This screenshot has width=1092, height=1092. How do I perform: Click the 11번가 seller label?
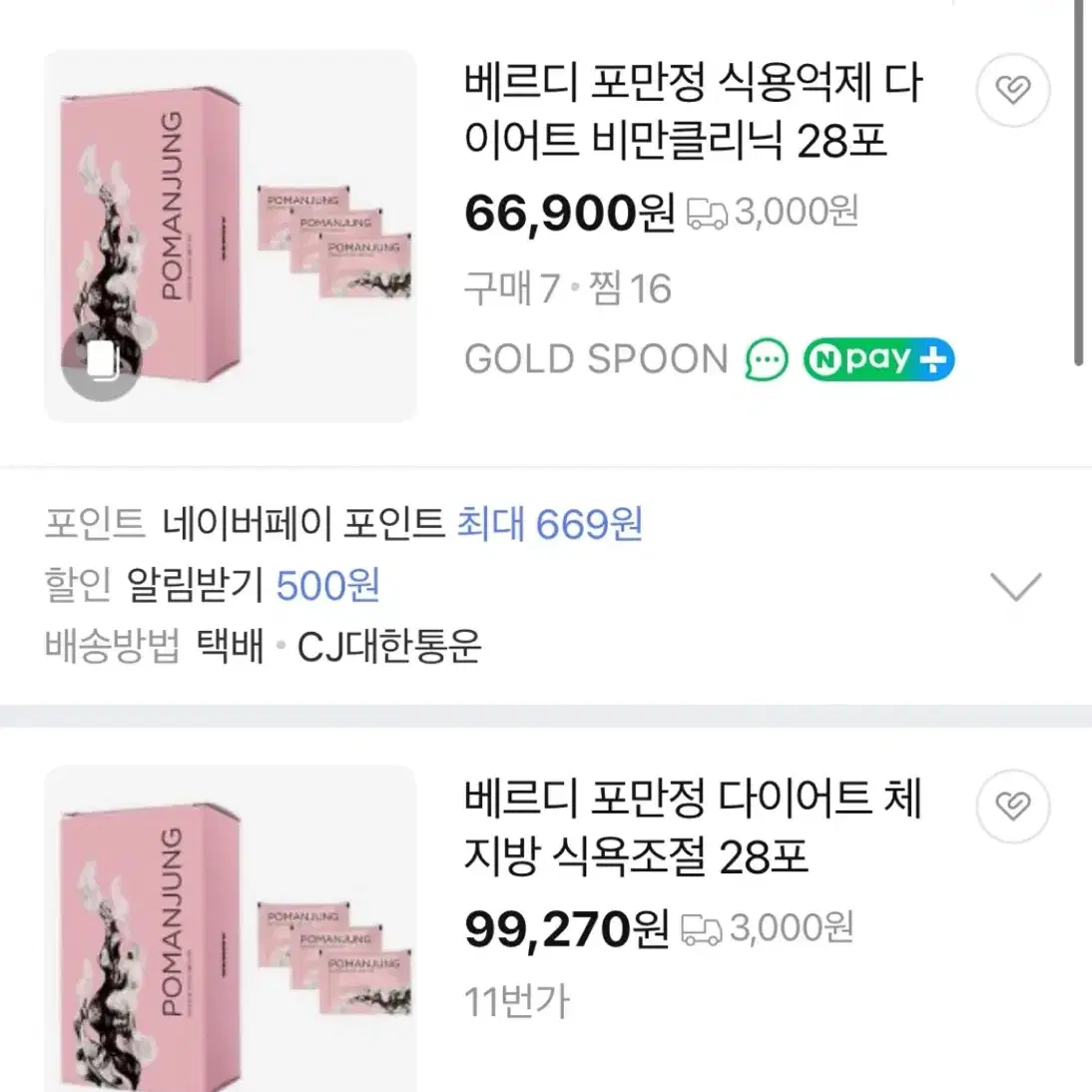pos(517,1002)
